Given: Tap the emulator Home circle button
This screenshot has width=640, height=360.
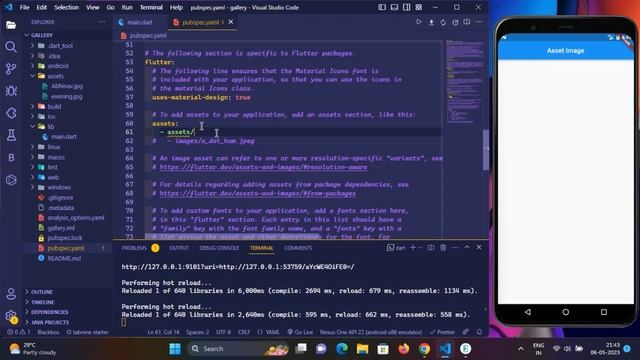Looking at the screenshot, I should (x=566, y=312).
